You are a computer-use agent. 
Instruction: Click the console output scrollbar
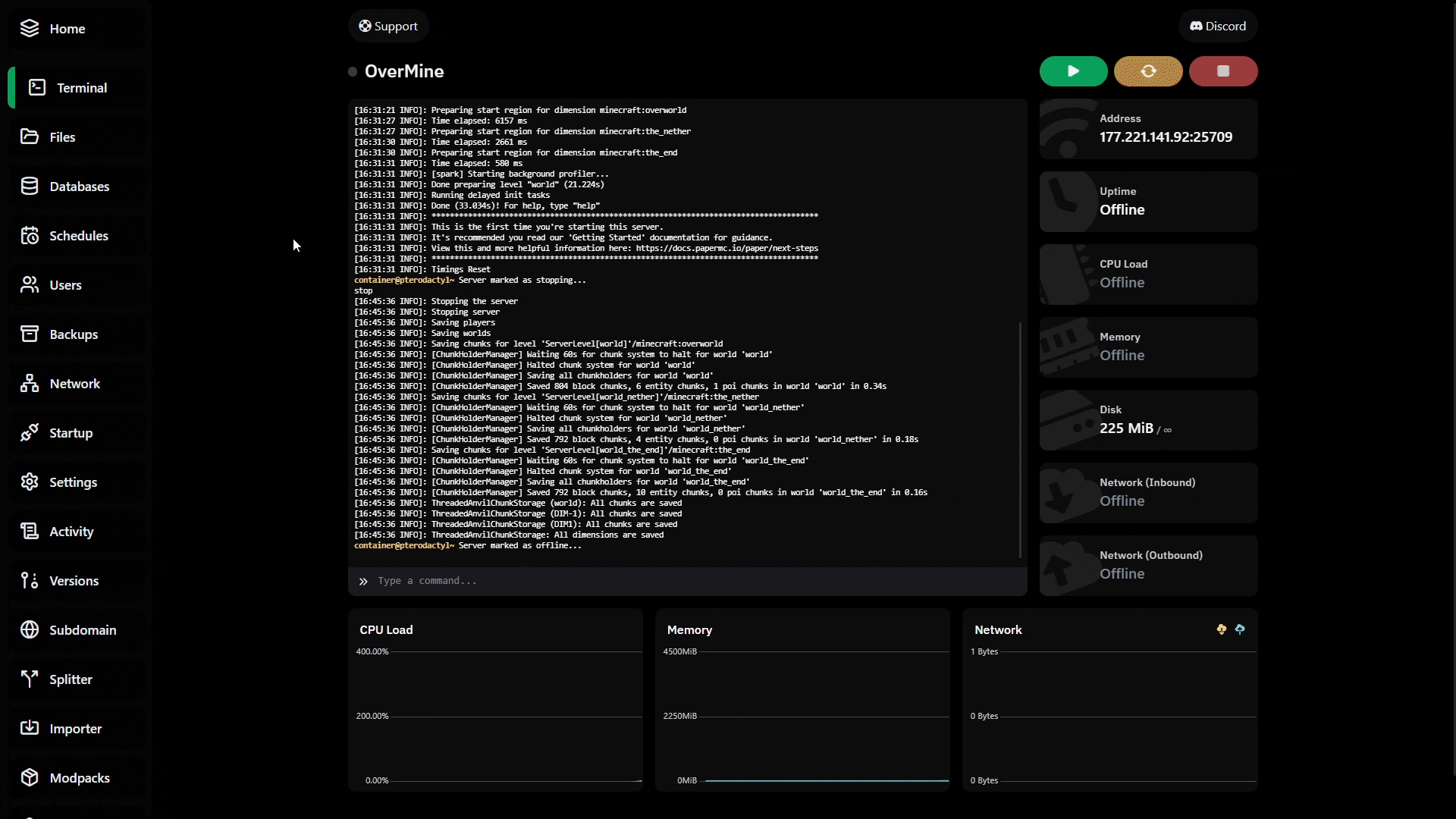[1020, 440]
